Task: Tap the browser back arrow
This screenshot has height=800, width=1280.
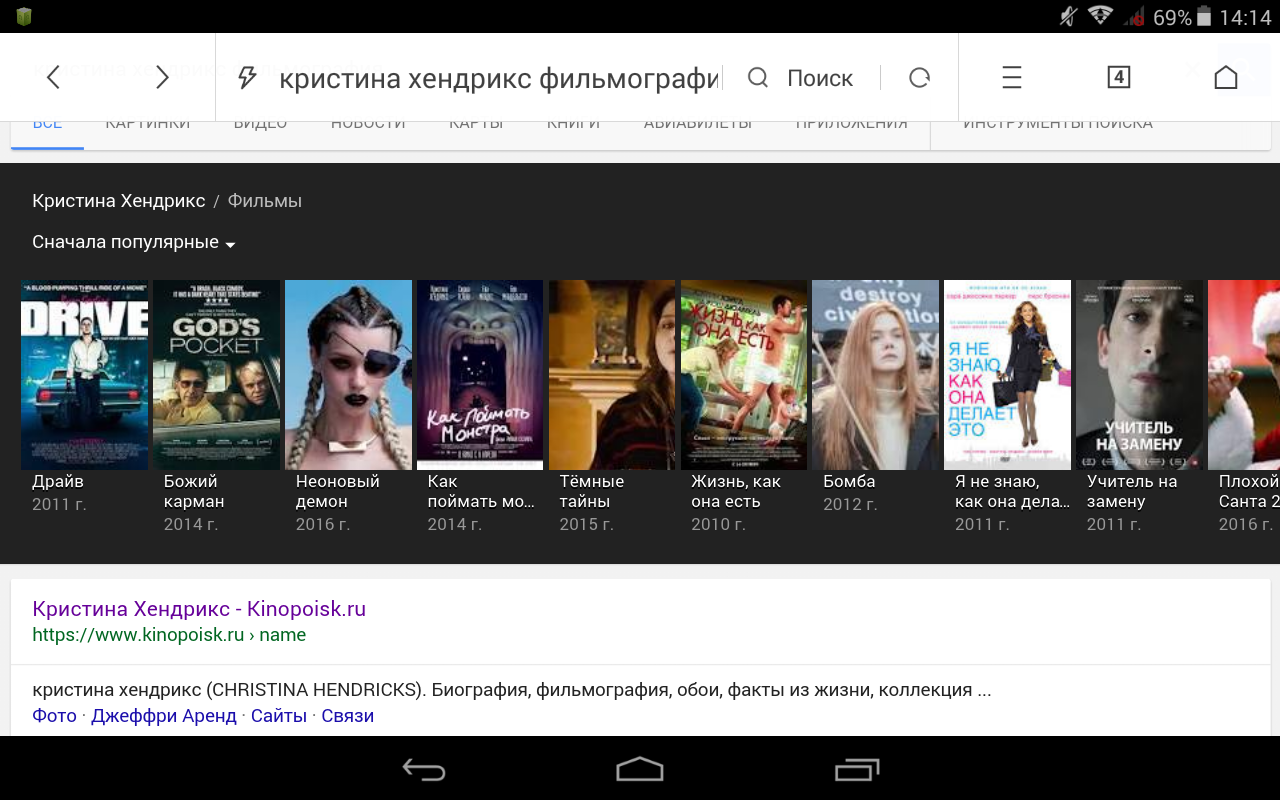Action: pos(54,77)
